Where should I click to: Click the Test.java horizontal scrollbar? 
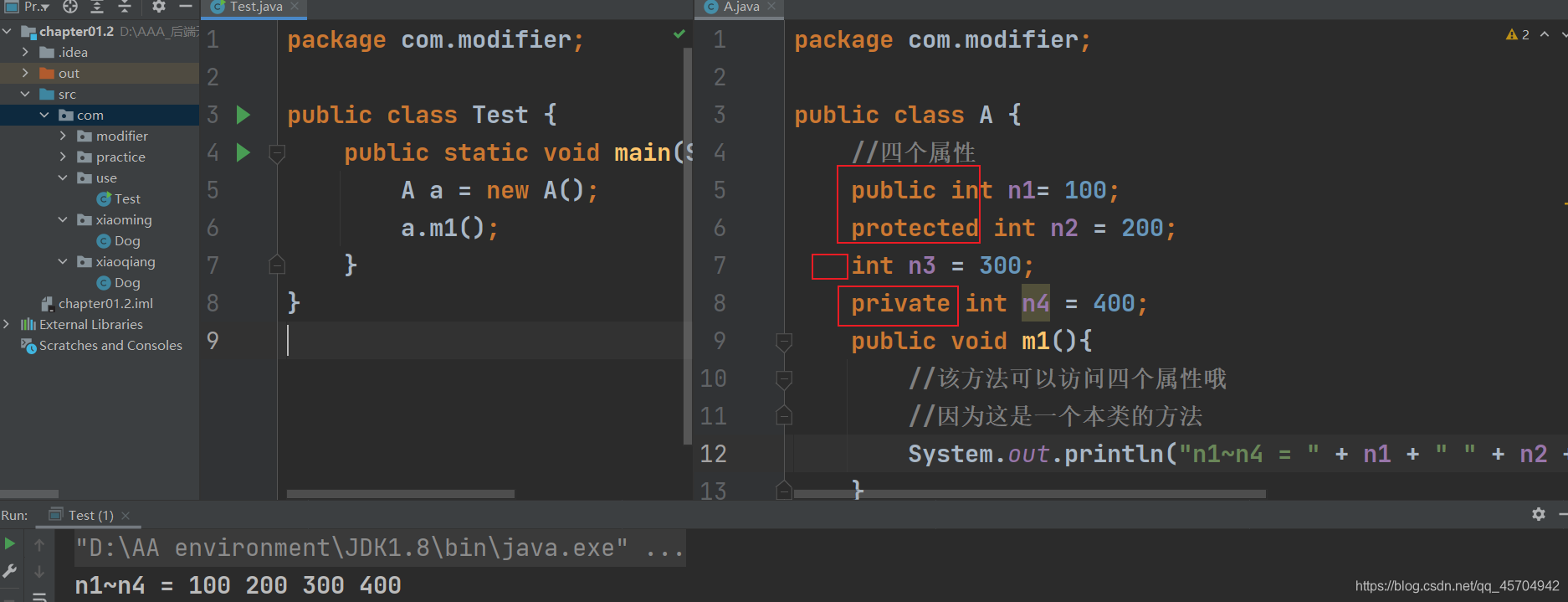point(401,494)
